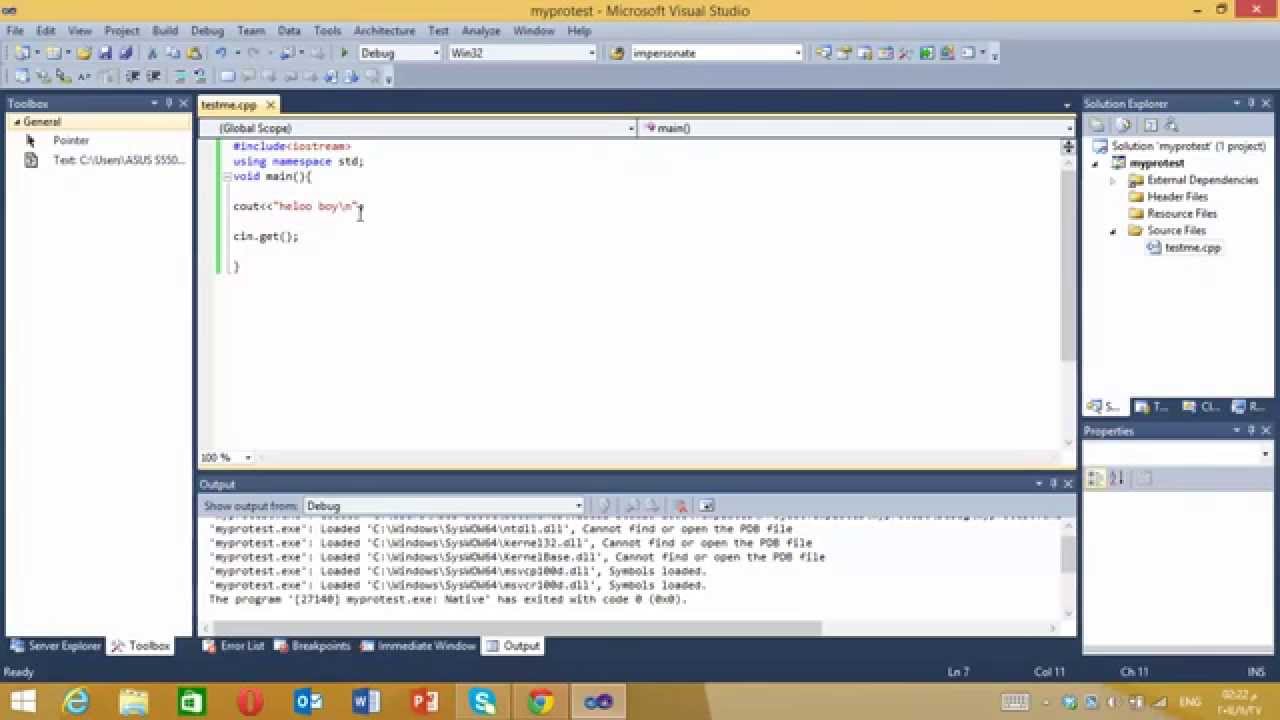This screenshot has height=720, width=1280.
Task: Cut selection using the scissors icon
Action: (x=153, y=53)
